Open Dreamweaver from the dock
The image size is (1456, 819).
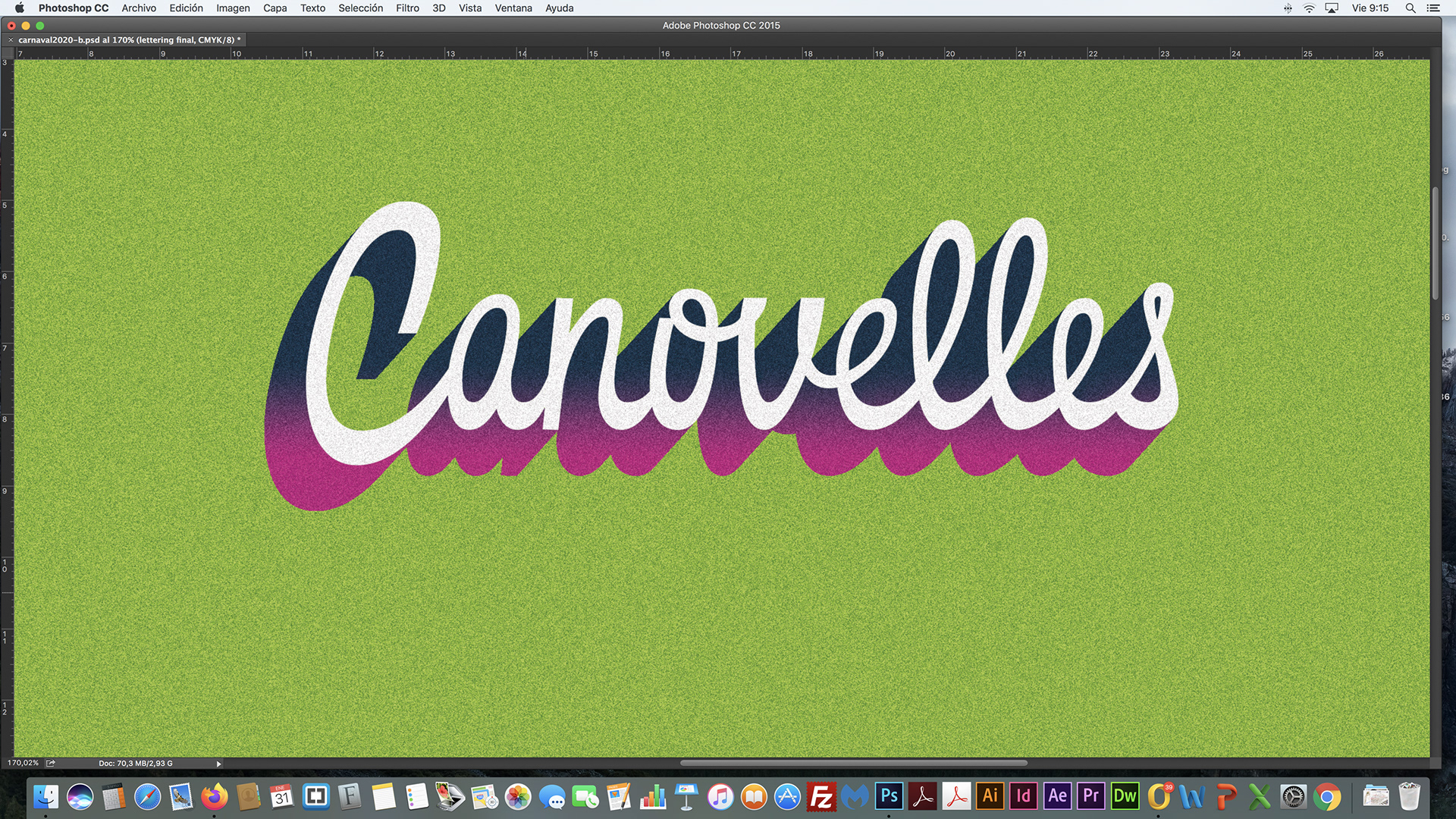pos(1124,796)
